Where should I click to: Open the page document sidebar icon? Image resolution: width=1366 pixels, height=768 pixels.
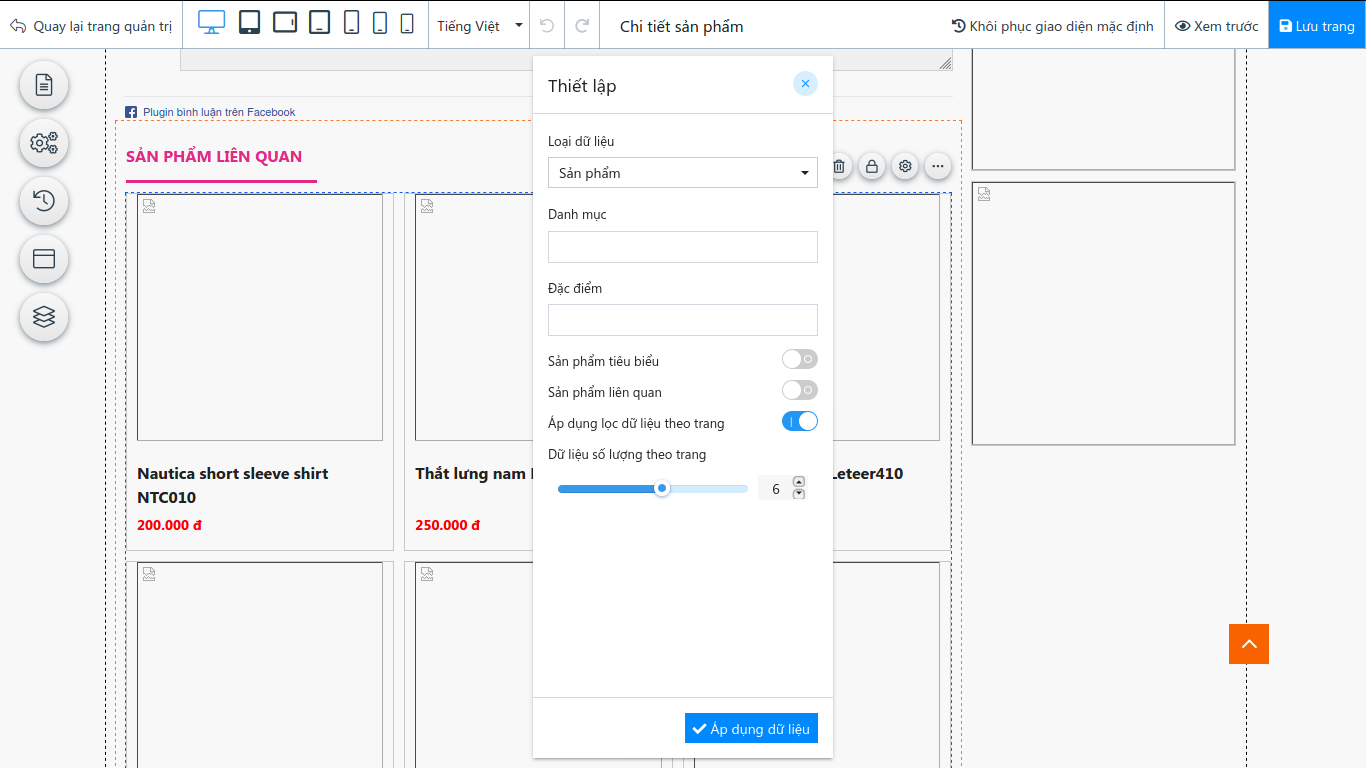pyautogui.click(x=44, y=85)
